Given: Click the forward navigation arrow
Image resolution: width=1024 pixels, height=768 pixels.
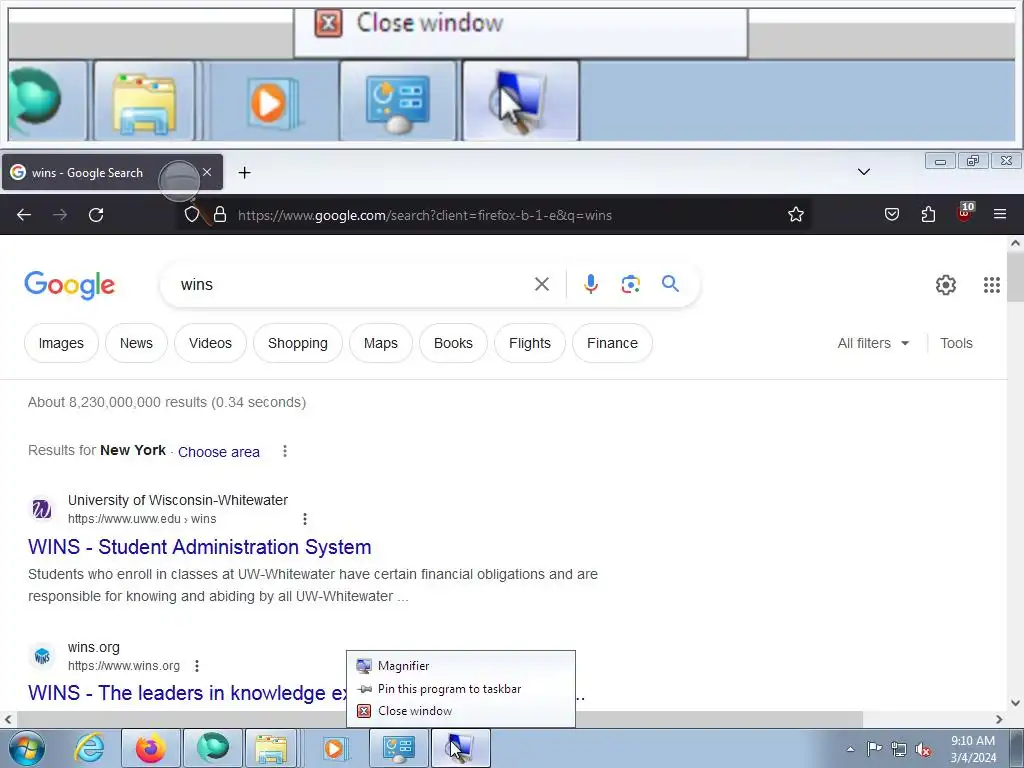Looking at the screenshot, I should [x=60, y=215].
